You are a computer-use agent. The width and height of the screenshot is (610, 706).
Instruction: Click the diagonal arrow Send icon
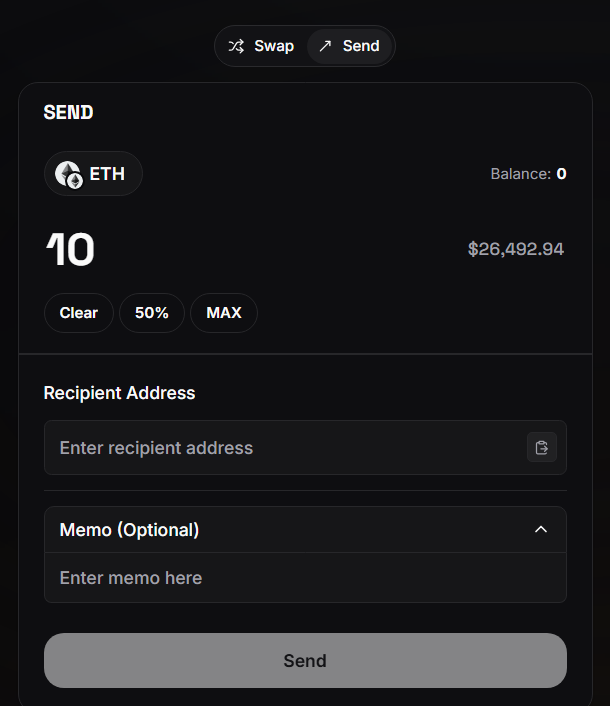(x=325, y=46)
